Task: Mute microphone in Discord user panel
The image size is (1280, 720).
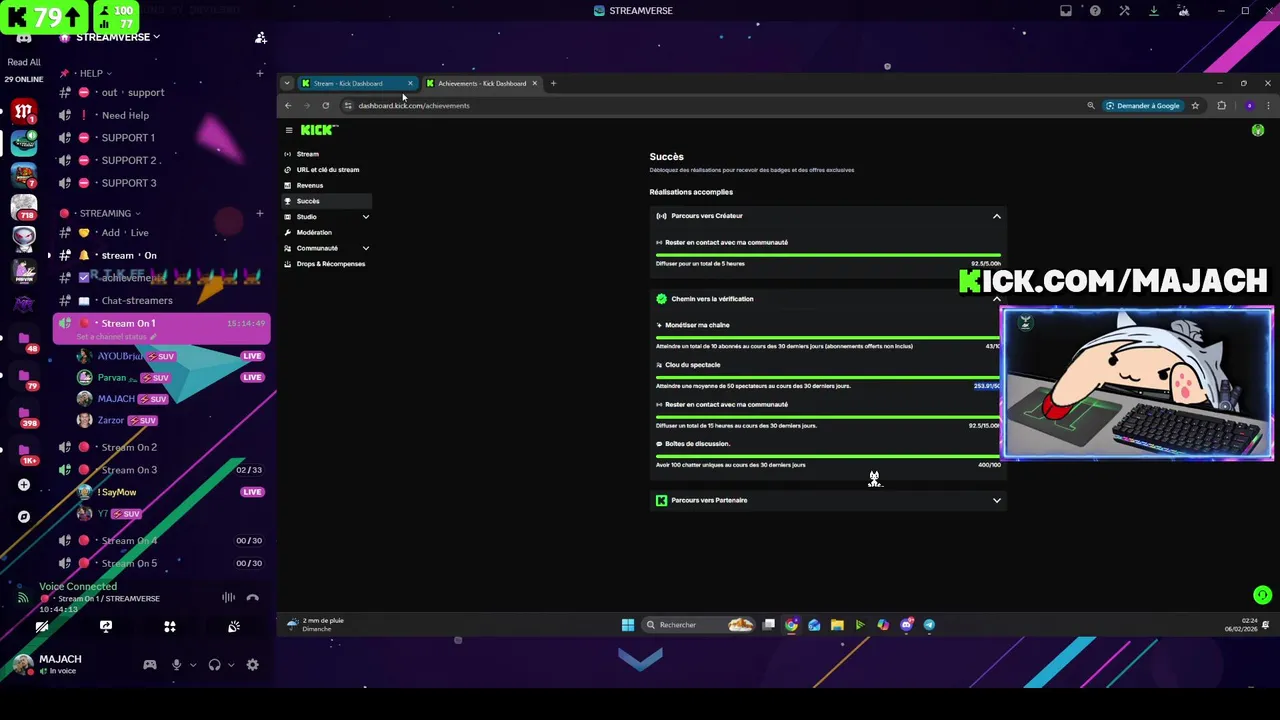Action: tap(177, 665)
